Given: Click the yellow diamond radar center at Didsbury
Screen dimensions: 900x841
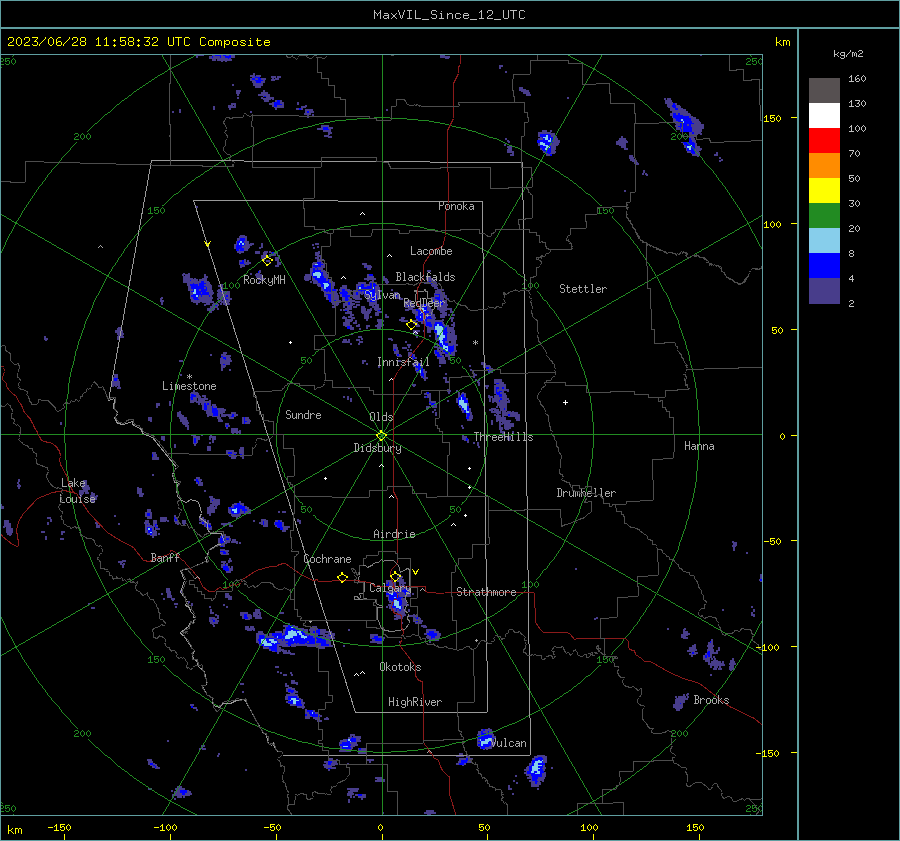Looking at the screenshot, I should 381,436.
